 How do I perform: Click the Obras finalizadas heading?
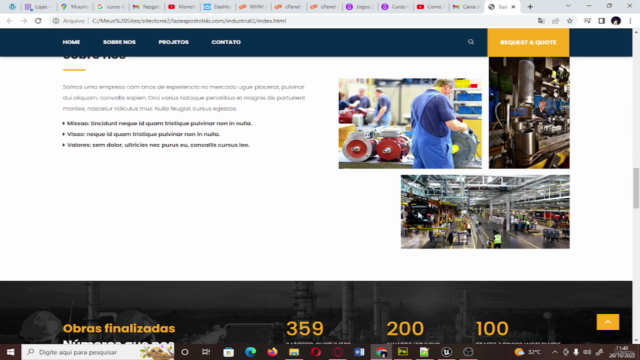(119, 328)
